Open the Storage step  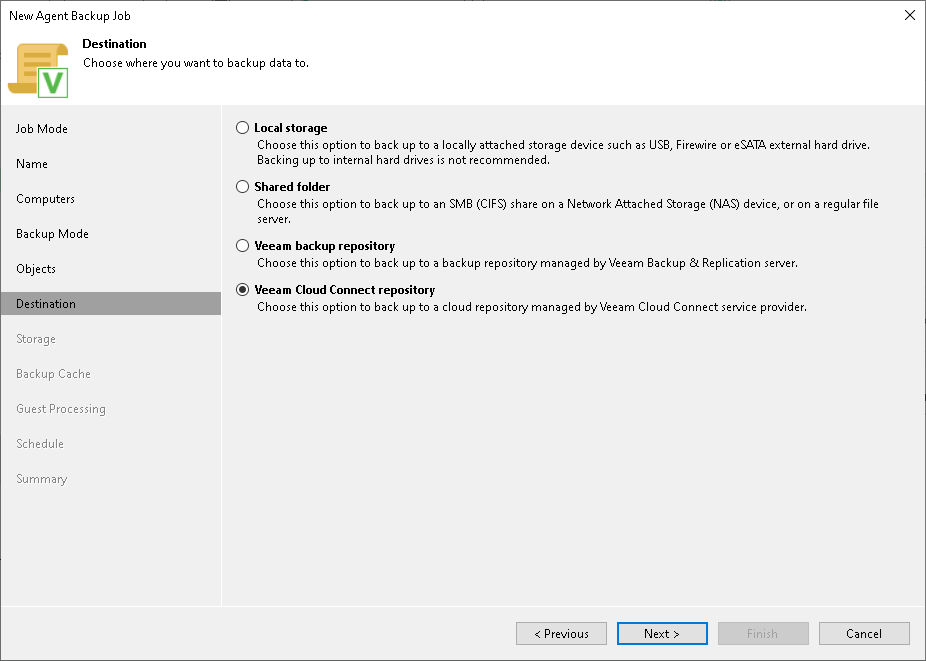pos(35,338)
